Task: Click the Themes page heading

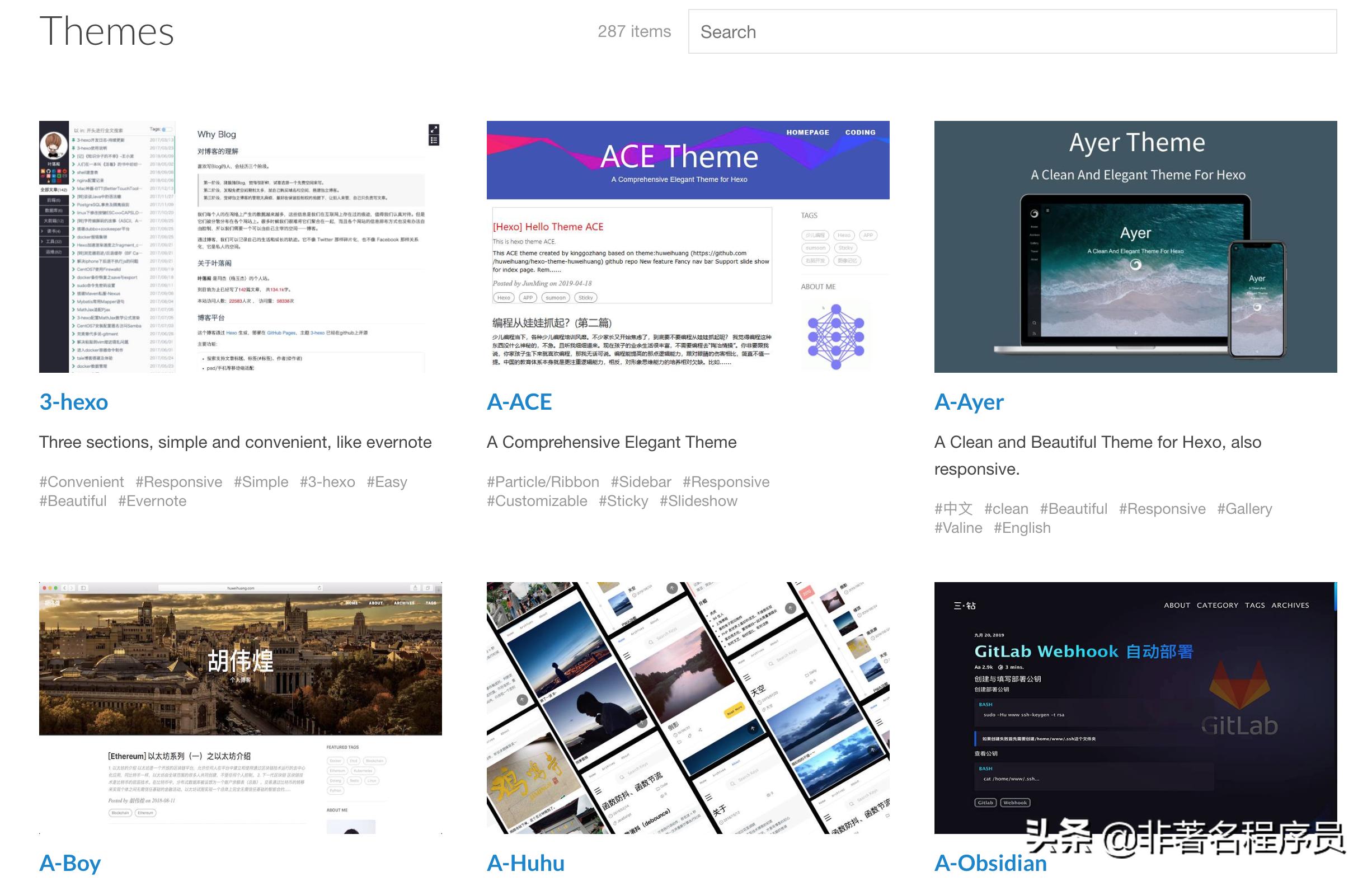Action: [106, 31]
